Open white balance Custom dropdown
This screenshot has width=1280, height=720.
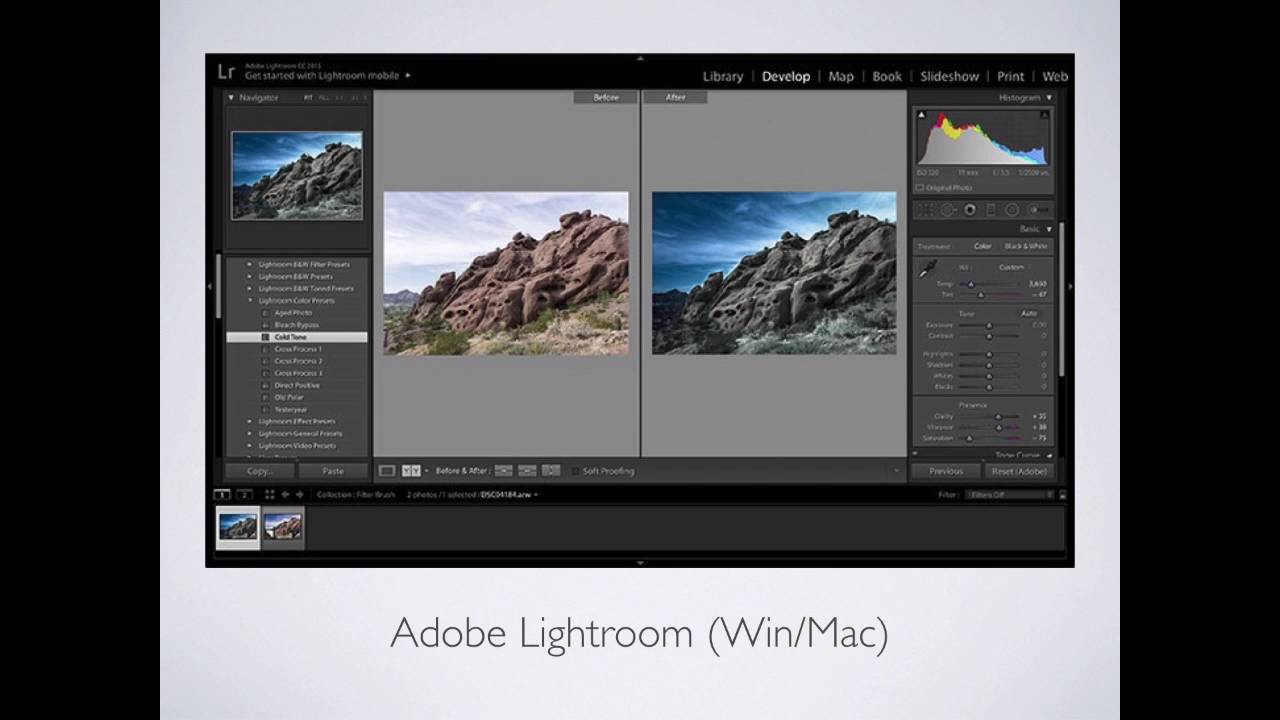coord(1014,267)
